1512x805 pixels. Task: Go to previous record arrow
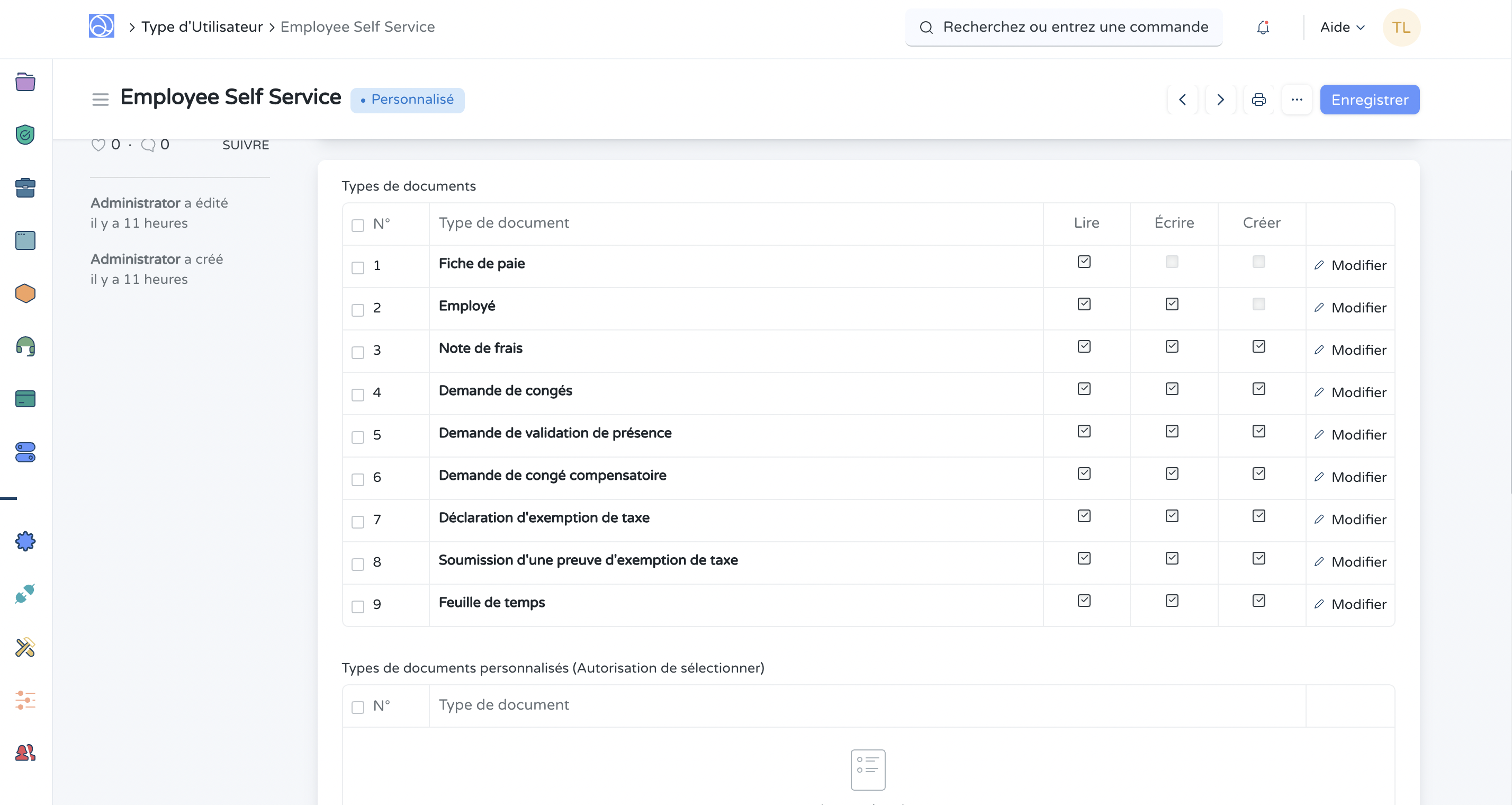[1182, 100]
